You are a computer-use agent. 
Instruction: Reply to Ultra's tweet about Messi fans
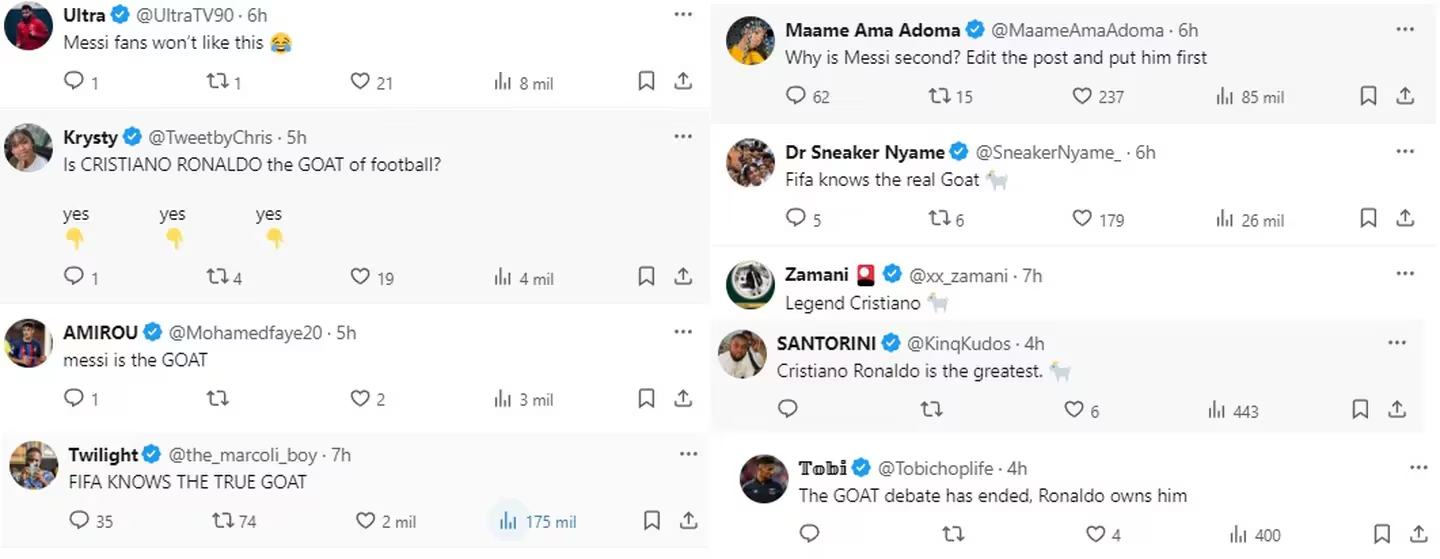(x=74, y=82)
